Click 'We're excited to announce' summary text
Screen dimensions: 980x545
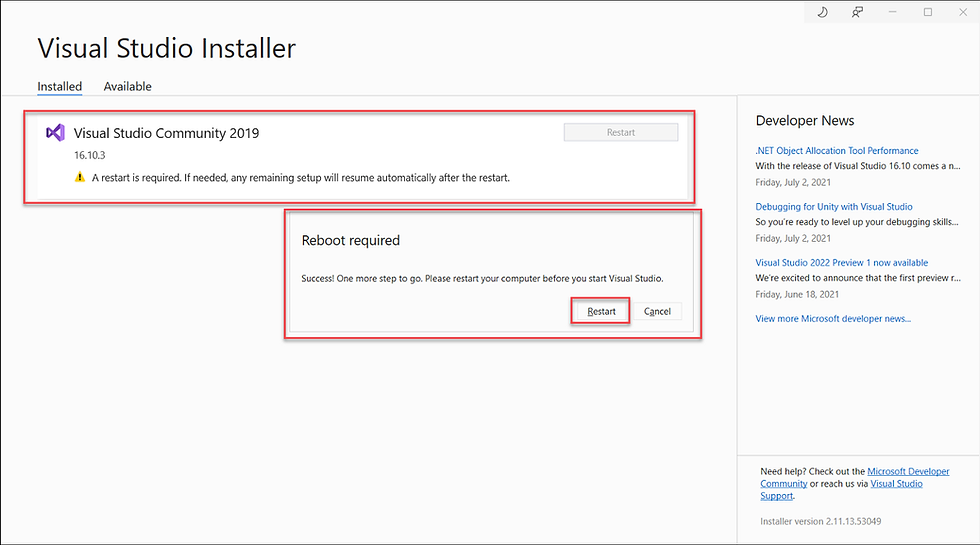point(858,278)
